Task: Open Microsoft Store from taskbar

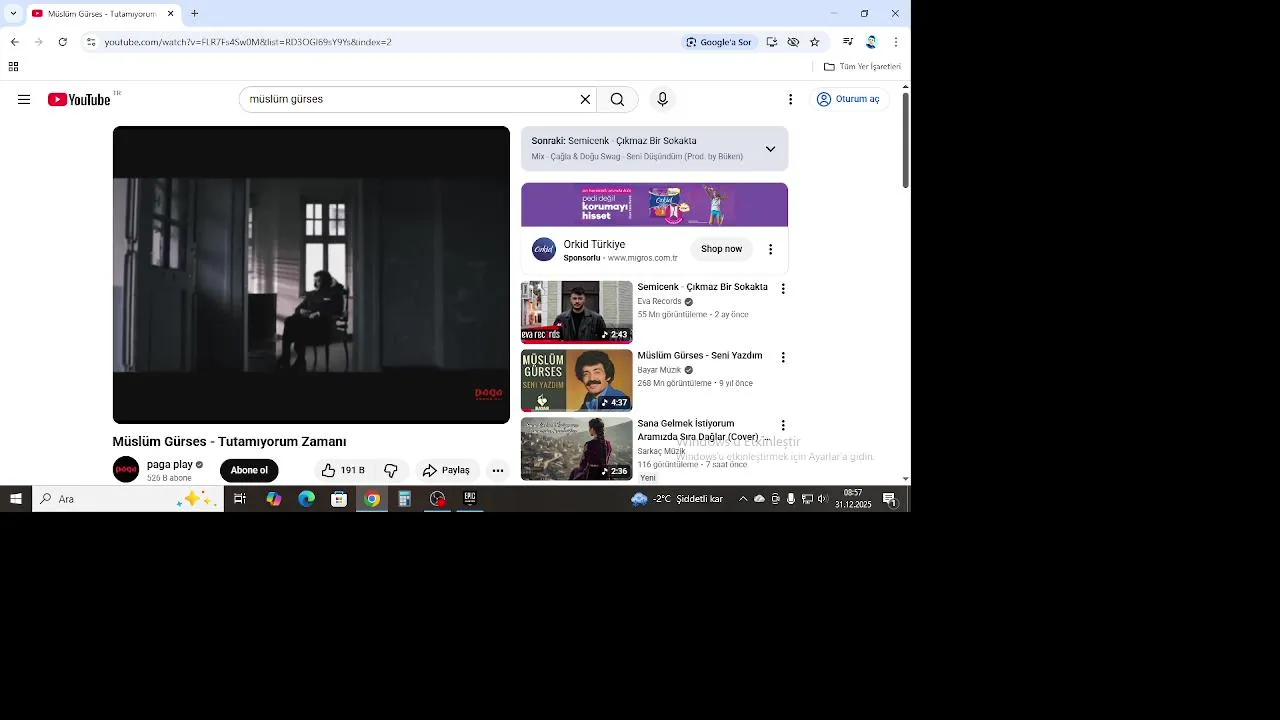Action: [339, 499]
